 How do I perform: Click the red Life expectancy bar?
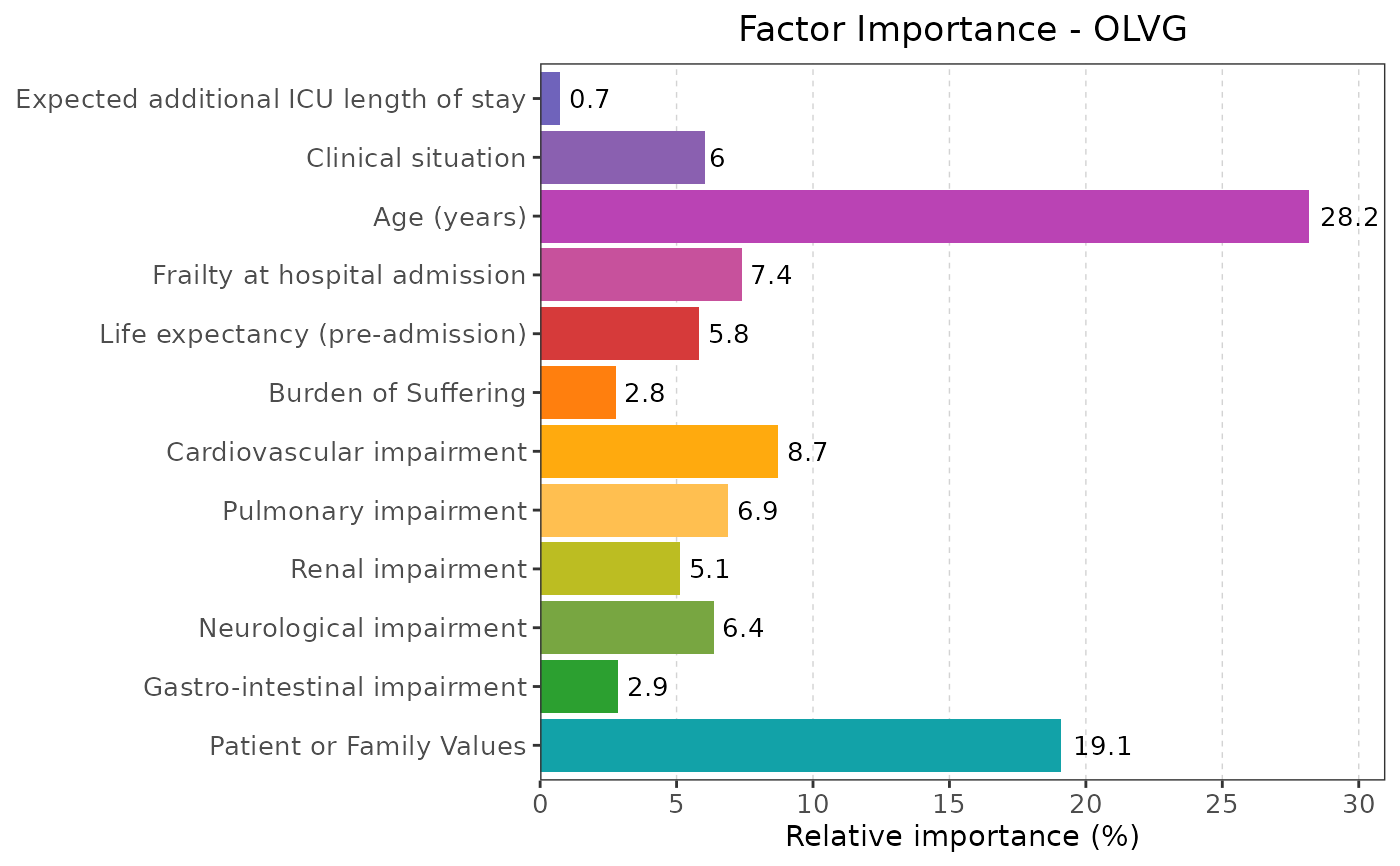coord(619,334)
